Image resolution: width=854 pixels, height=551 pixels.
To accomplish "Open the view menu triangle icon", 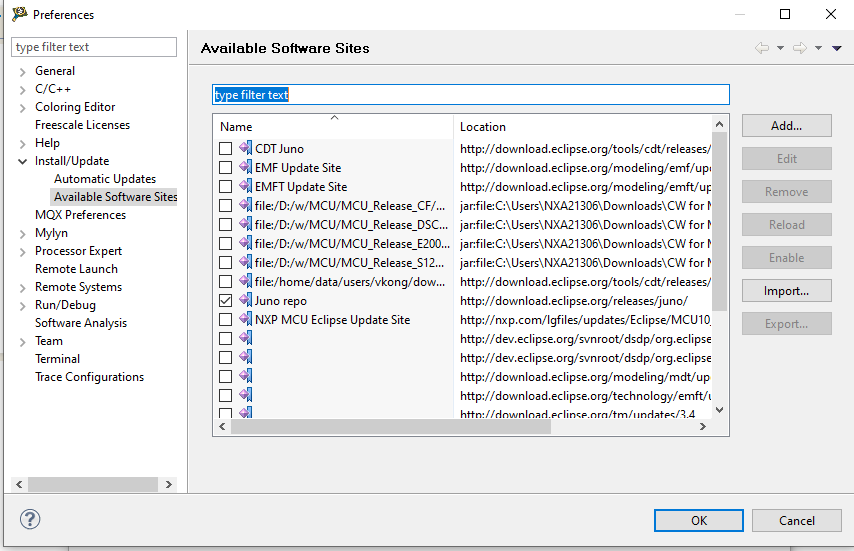I will tap(836, 48).
